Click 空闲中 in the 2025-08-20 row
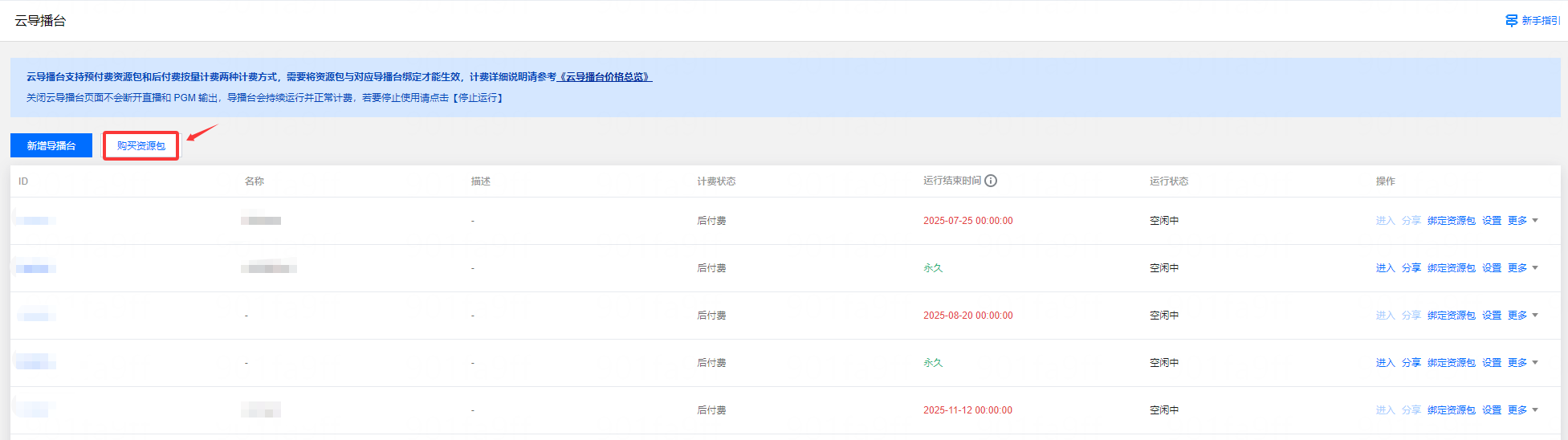 [1164, 316]
